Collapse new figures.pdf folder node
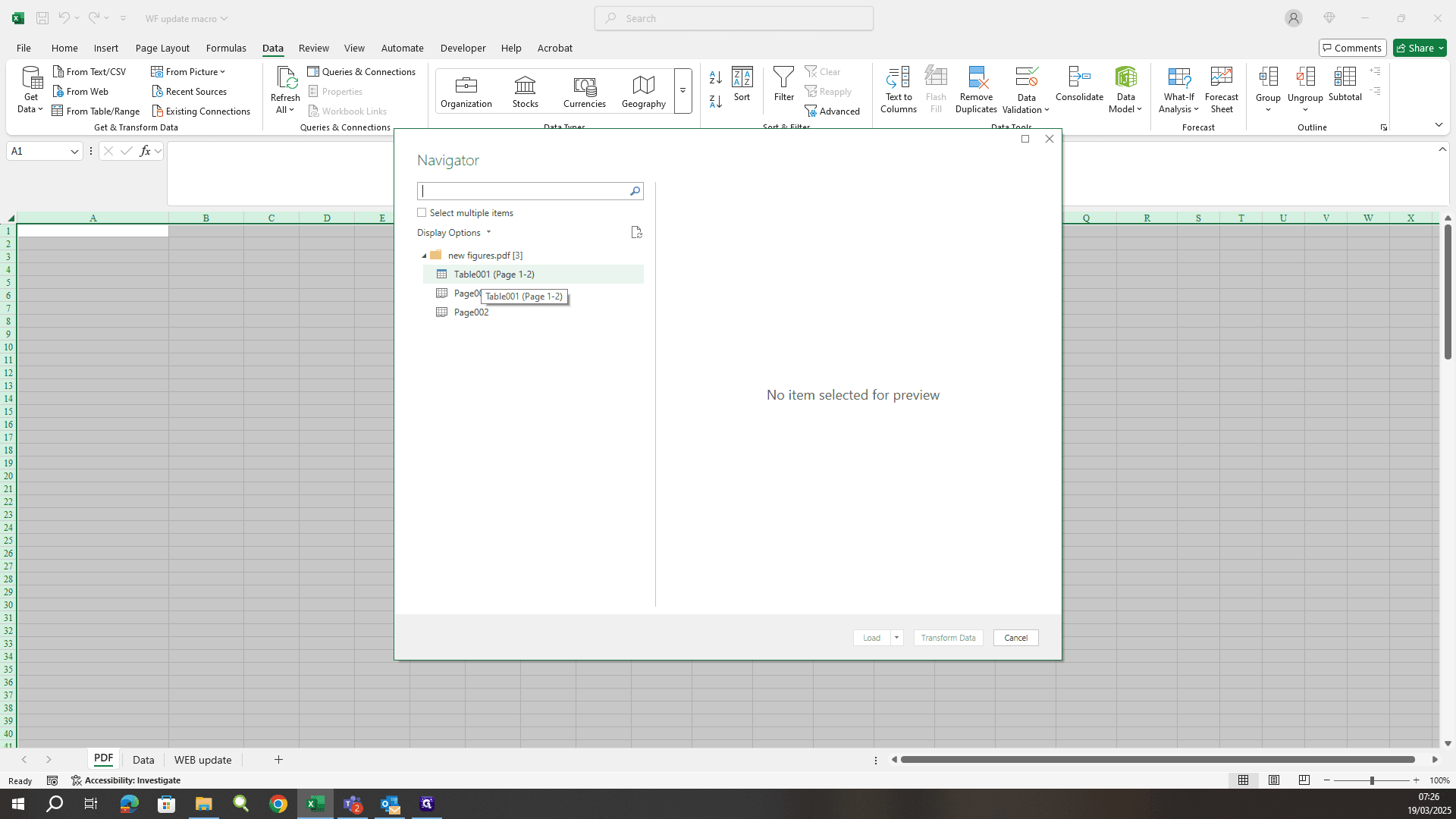 click(424, 256)
